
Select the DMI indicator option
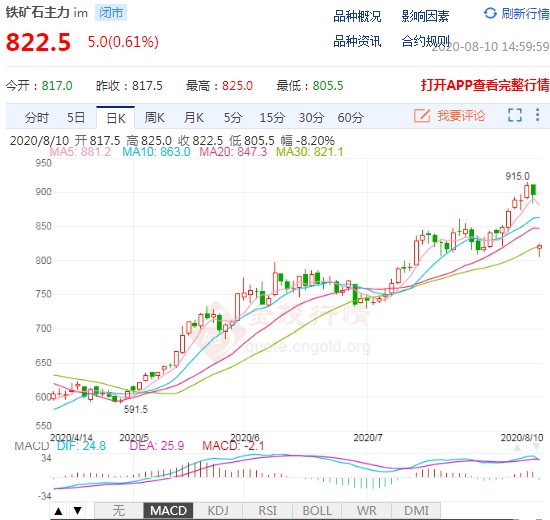click(x=416, y=511)
